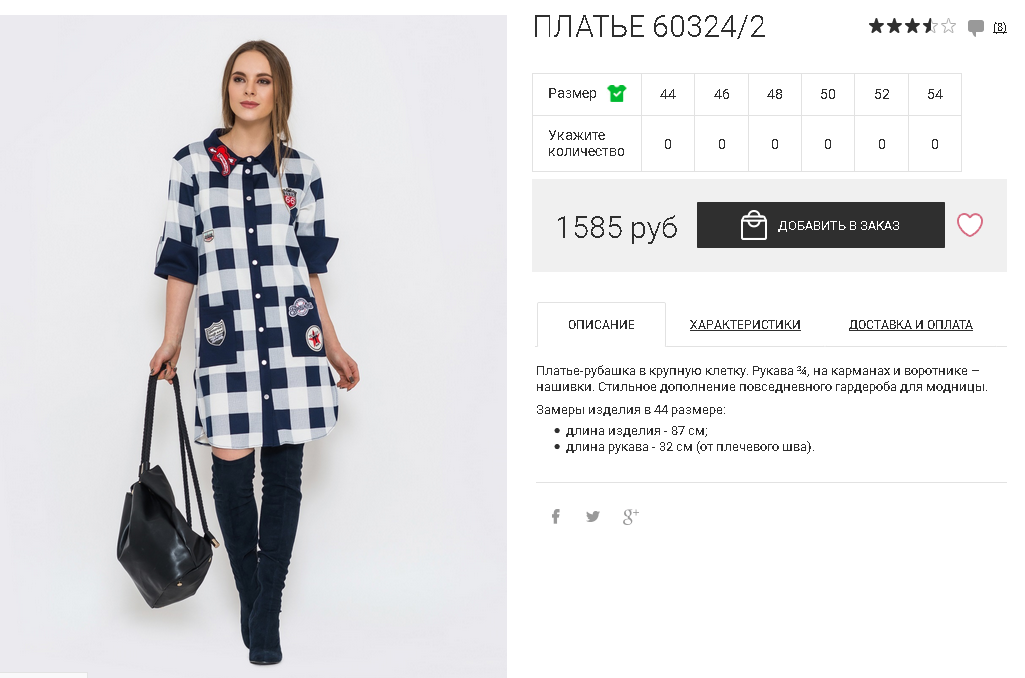Open the green size guide shirt icon
Viewport: 1025px width, 678px height.
point(616,93)
